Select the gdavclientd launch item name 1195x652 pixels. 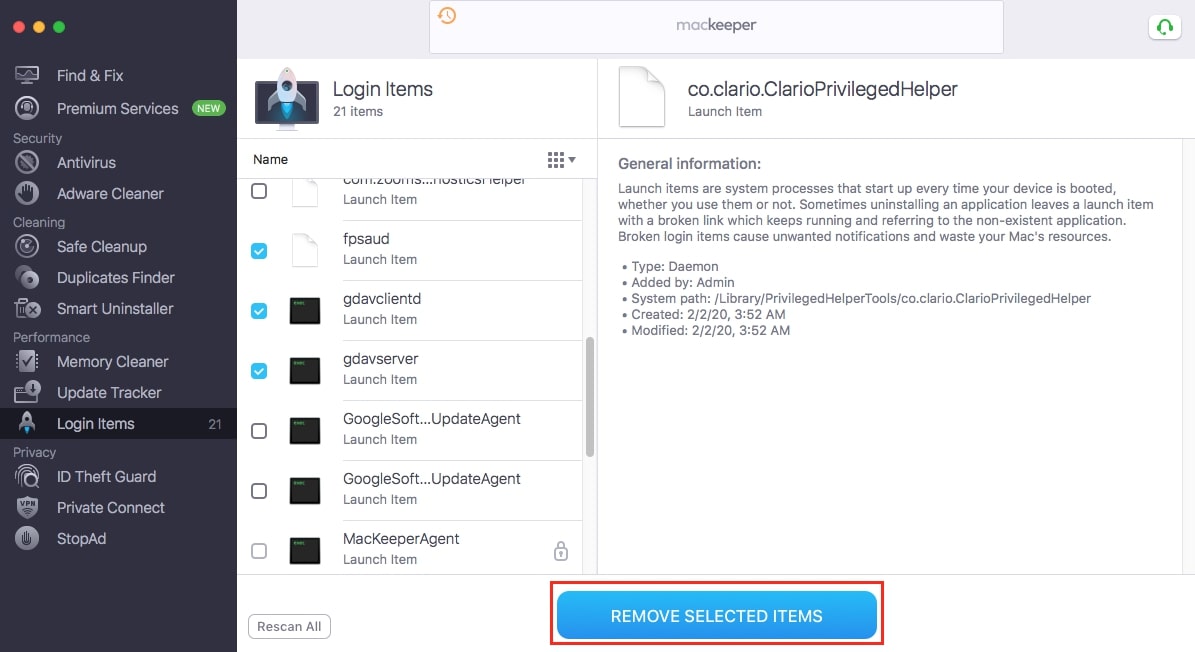[x=382, y=299]
